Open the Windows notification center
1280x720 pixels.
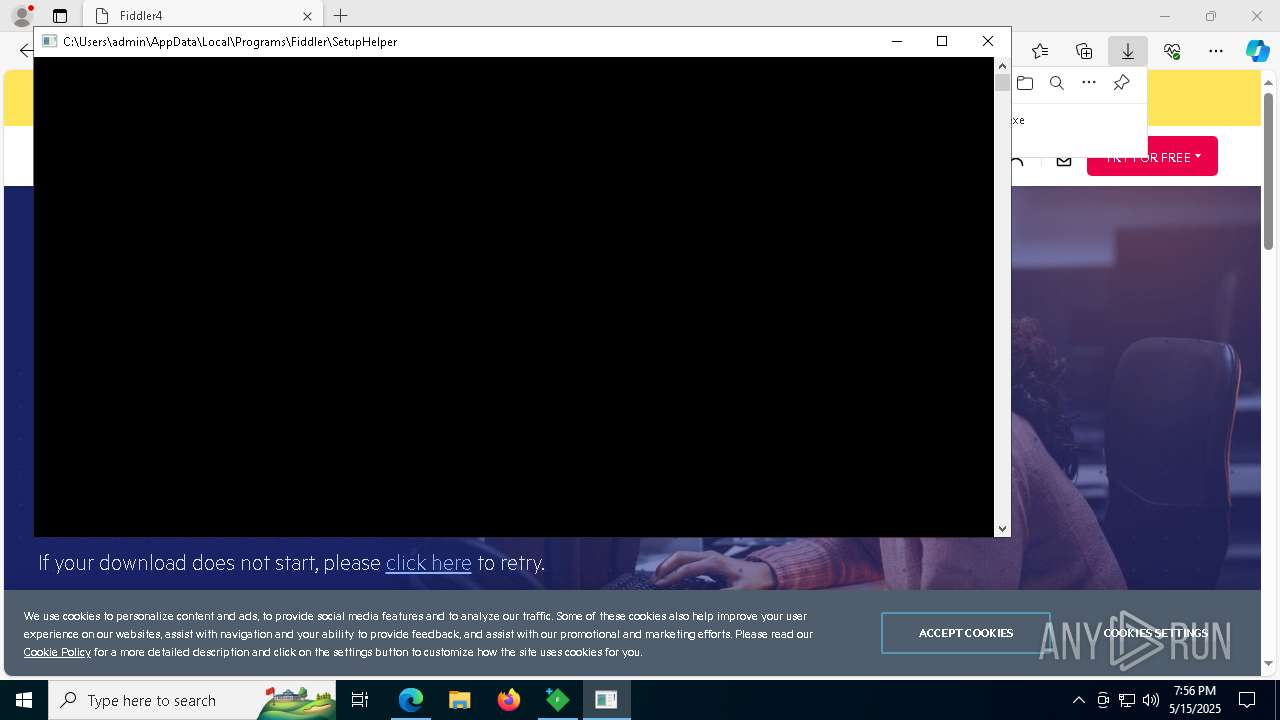pyautogui.click(x=1247, y=700)
